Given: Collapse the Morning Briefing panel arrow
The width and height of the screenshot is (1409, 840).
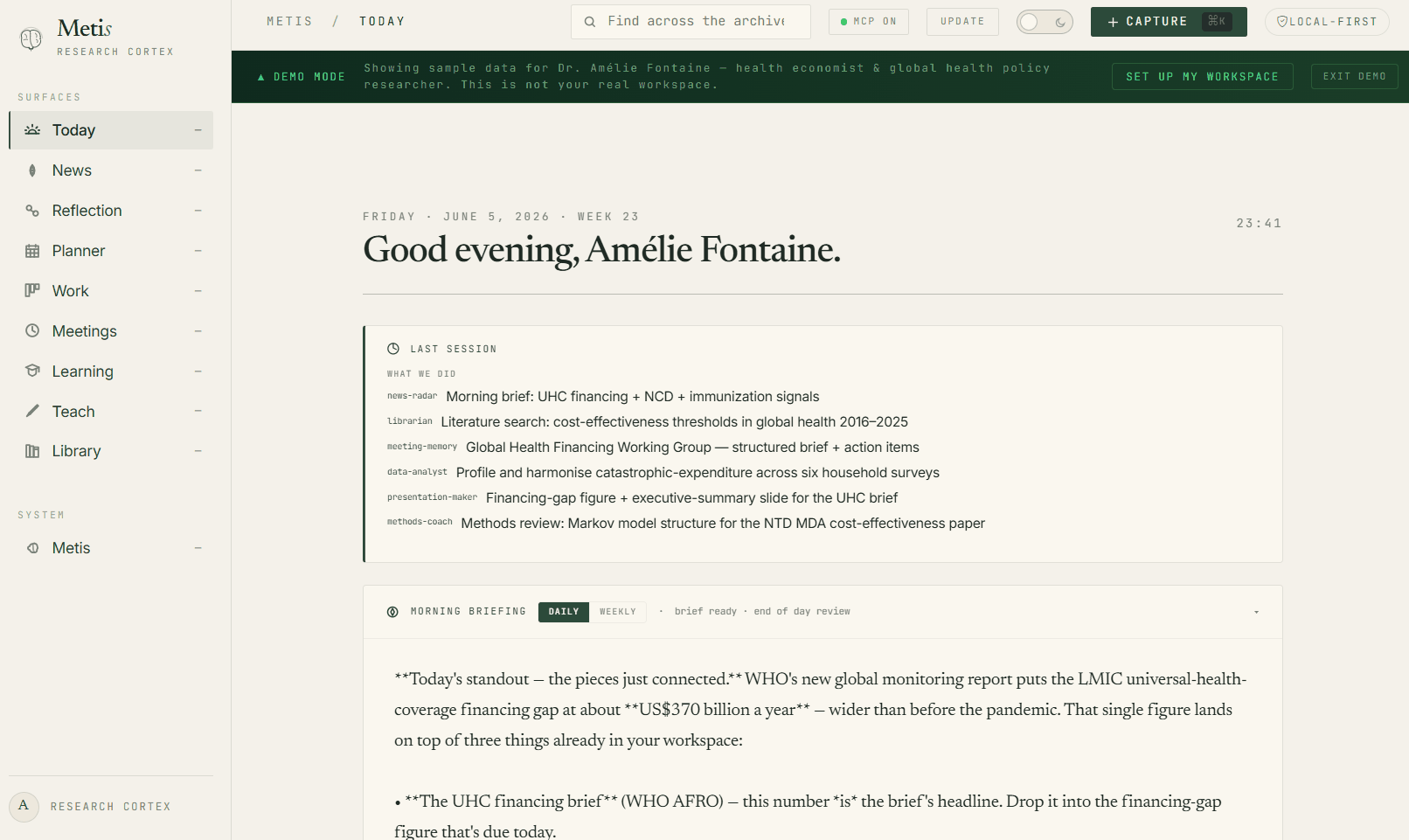Looking at the screenshot, I should tap(1256, 612).
